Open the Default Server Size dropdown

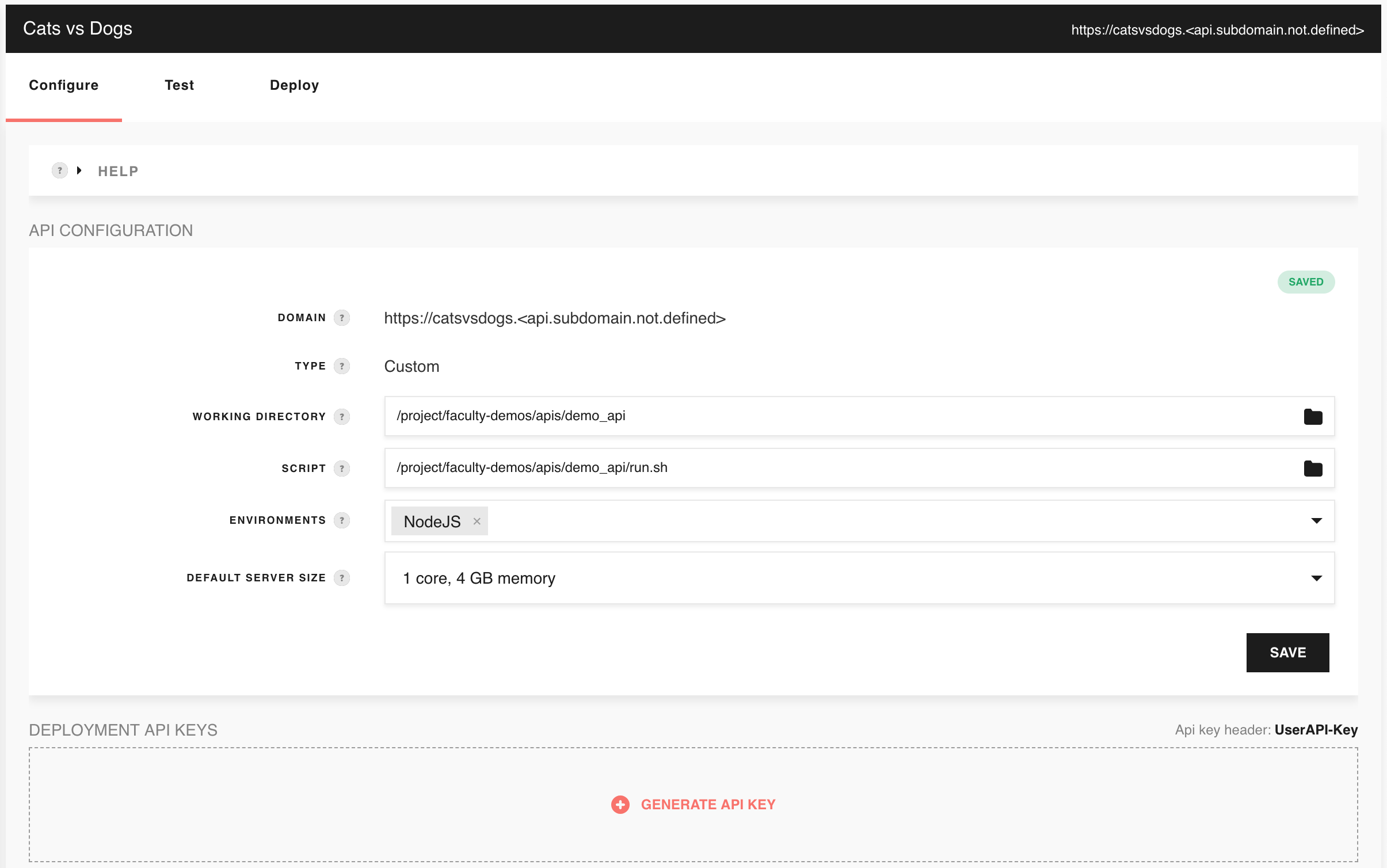(x=1316, y=578)
